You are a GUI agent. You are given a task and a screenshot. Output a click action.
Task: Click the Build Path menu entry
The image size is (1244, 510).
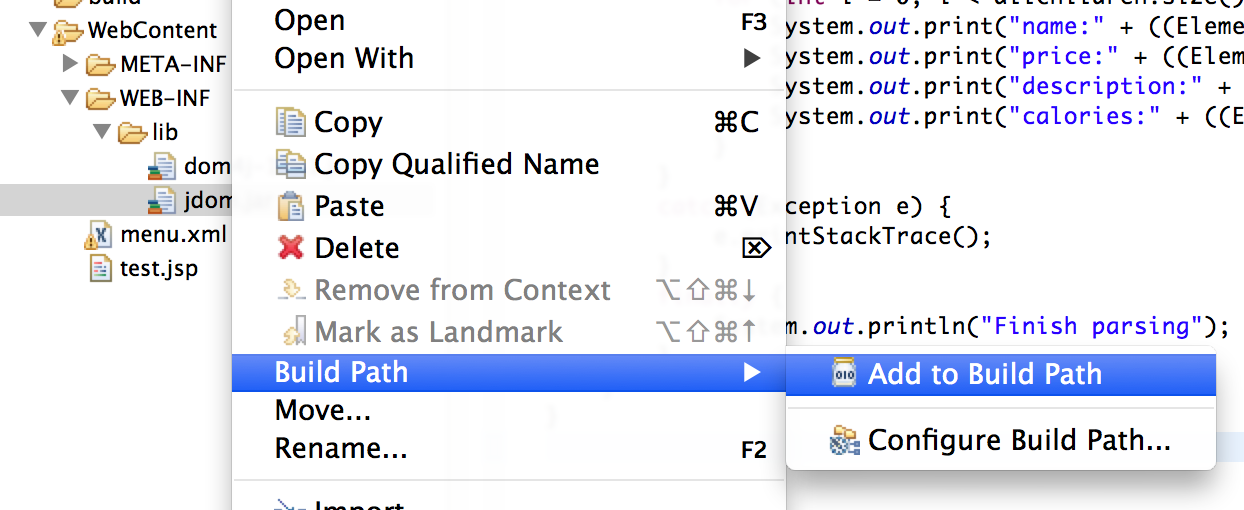coord(509,373)
